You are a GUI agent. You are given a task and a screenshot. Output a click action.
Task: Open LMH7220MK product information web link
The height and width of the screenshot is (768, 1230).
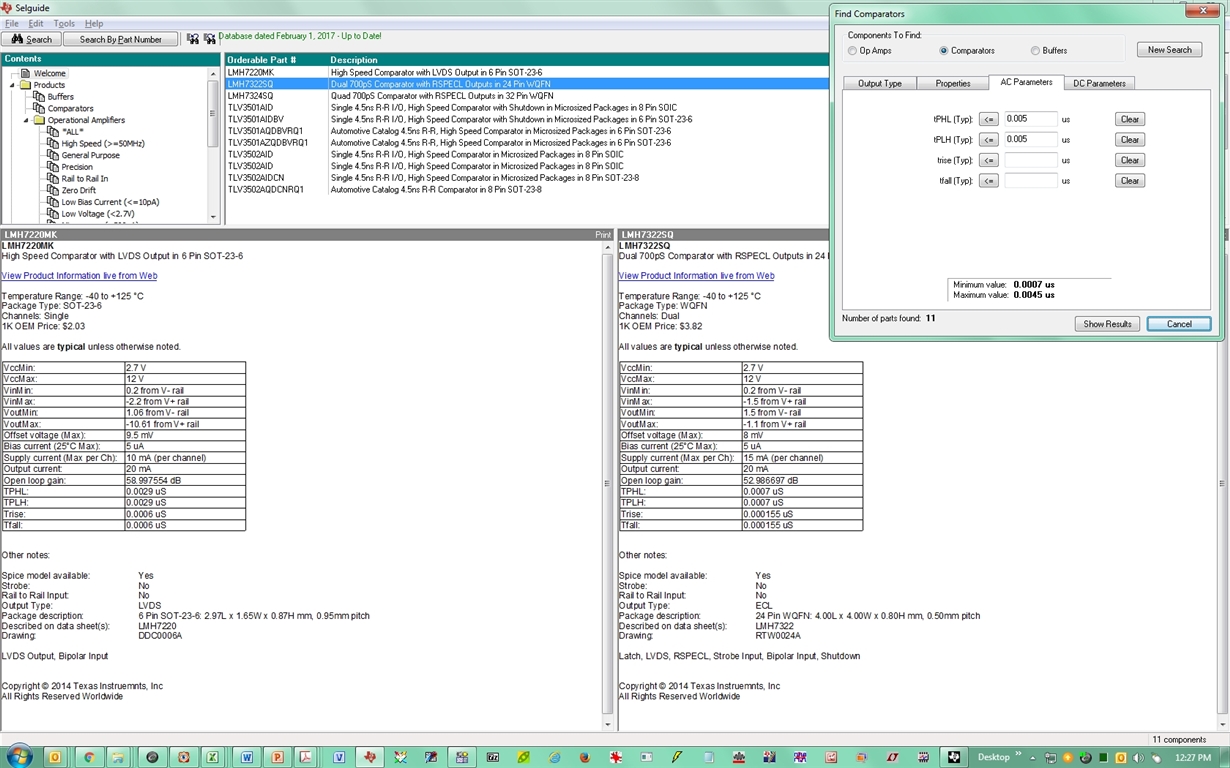79,276
